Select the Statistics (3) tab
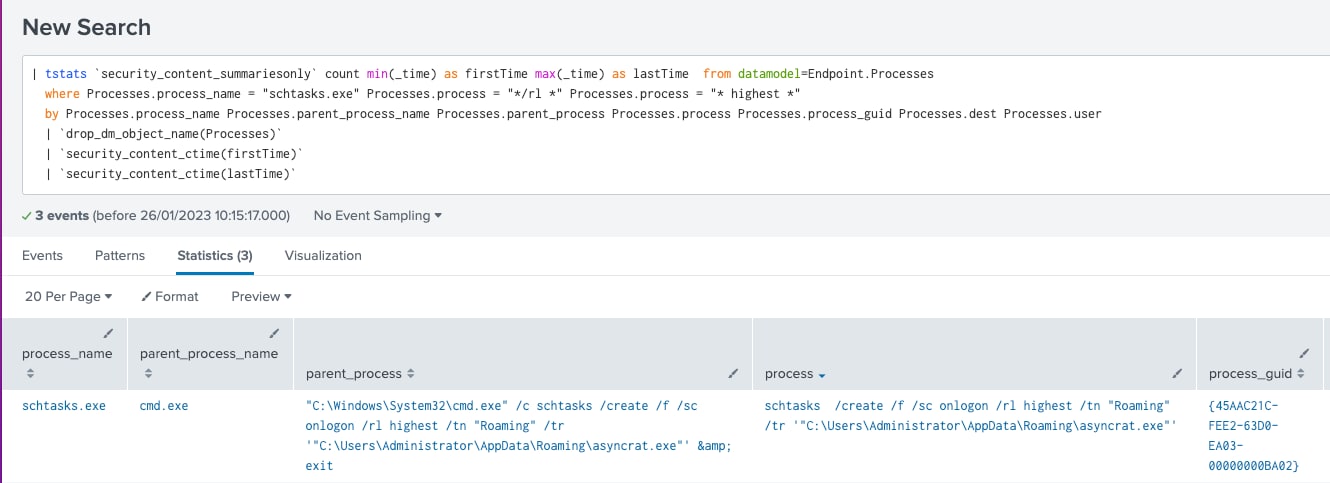The image size is (1330, 483). point(215,255)
